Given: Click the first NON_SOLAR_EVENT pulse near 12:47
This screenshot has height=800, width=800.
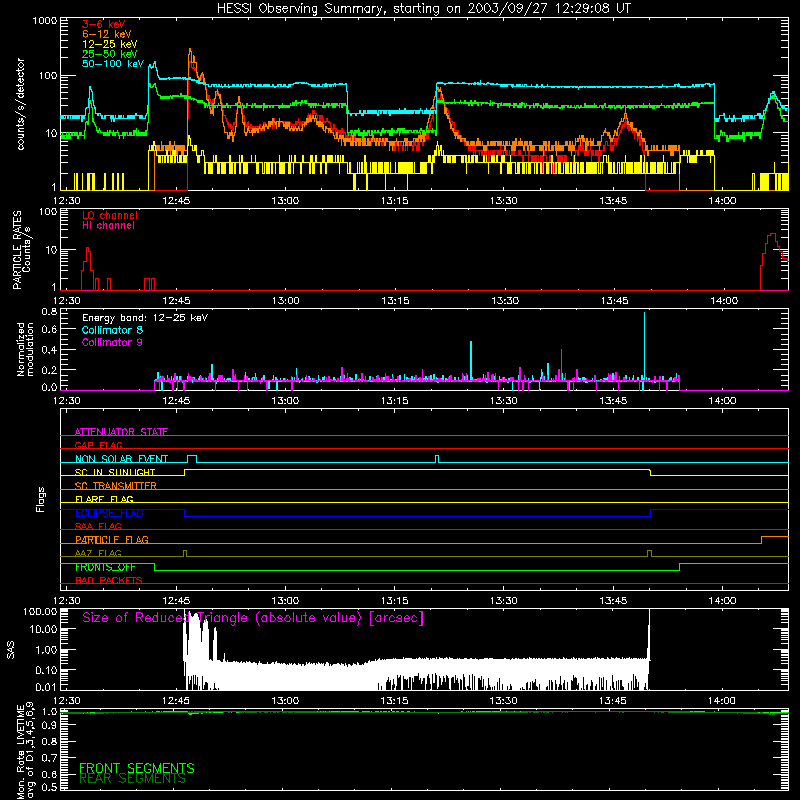Looking at the screenshot, I should (x=192, y=459).
